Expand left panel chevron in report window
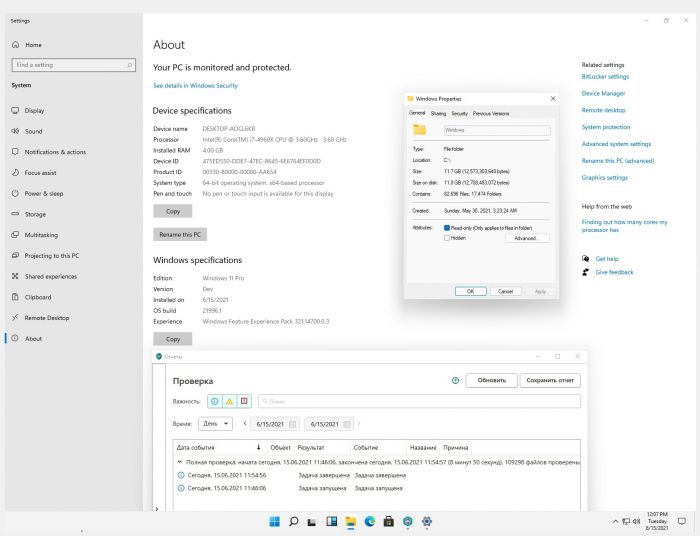This screenshot has width=700, height=536. pos(157,509)
